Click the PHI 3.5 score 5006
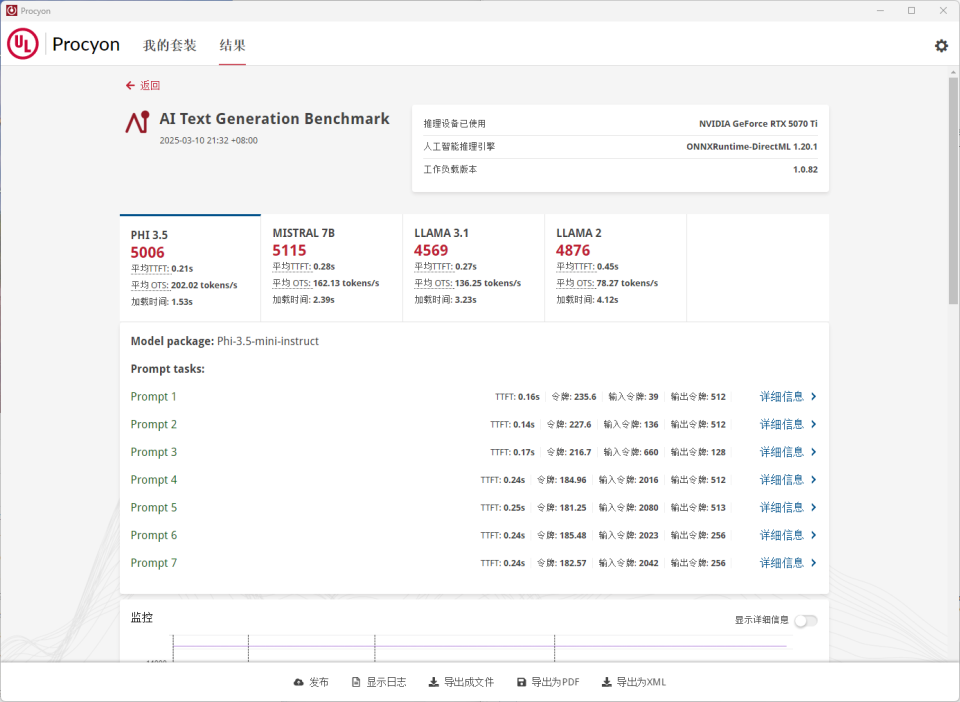Screen dimensions: 960x702 click(148, 252)
